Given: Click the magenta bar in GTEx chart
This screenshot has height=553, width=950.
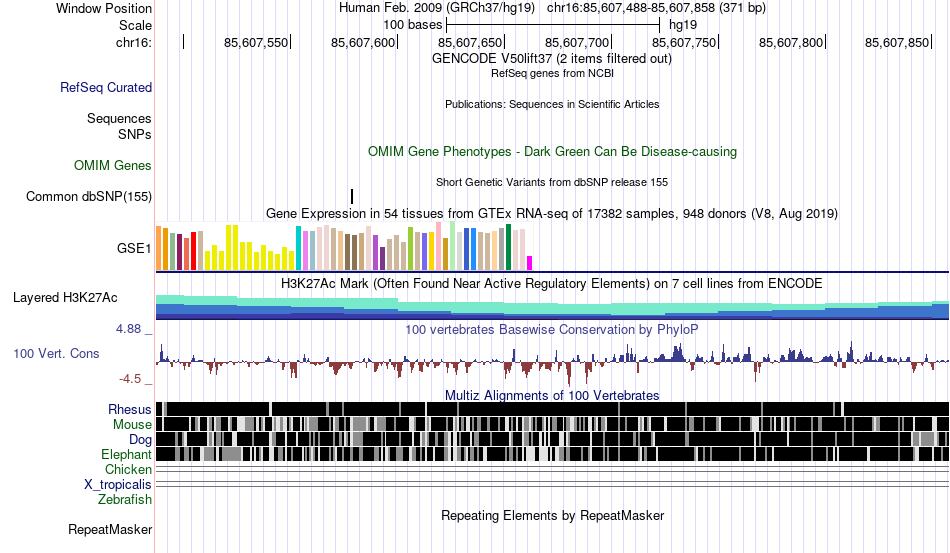Looking at the screenshot, I should click(530, 263).
